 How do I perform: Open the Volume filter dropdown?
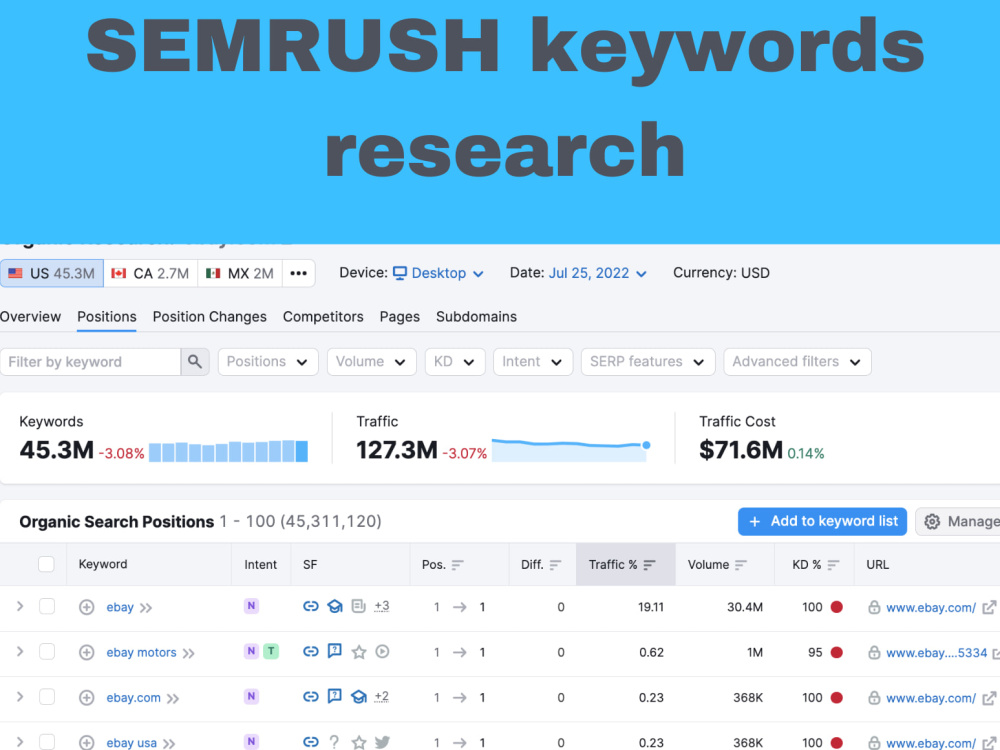point(371,362)
